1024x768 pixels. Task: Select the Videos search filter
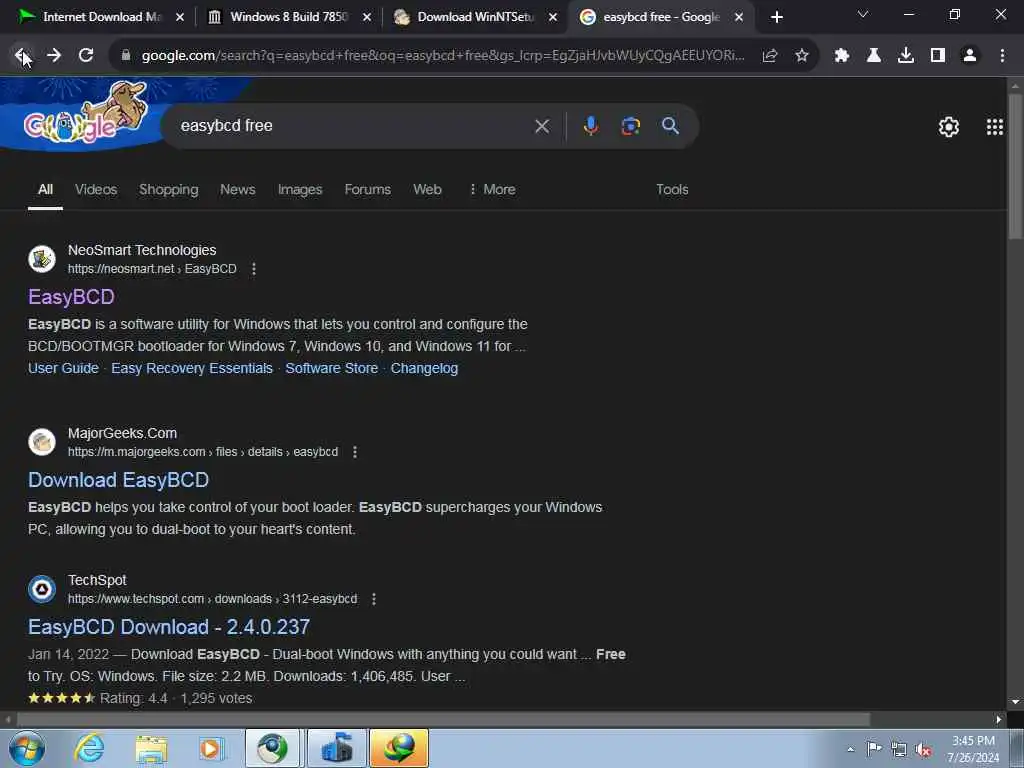[x=96, y=189]
